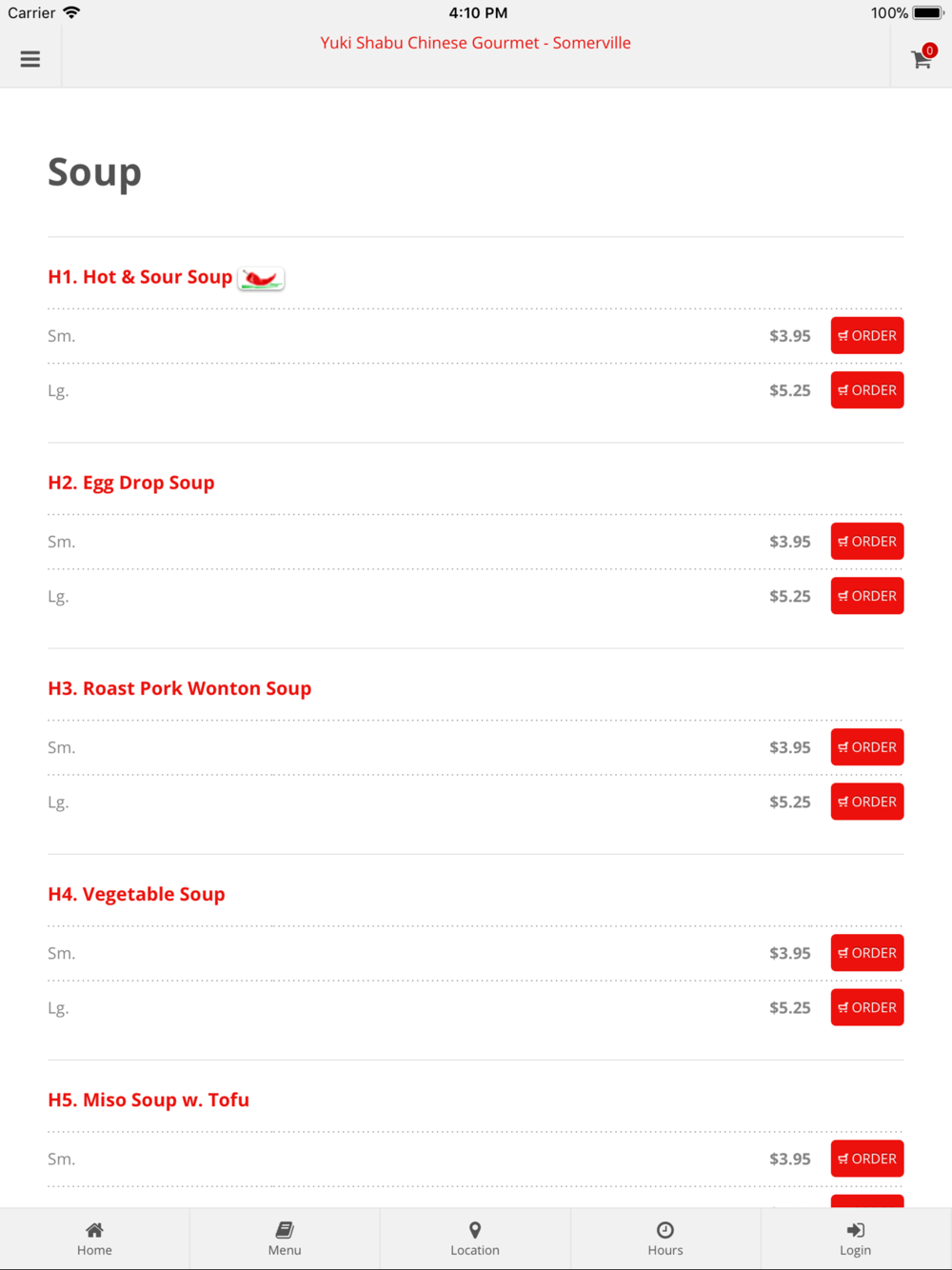The image size is (952, 1270).
Task: Open the H2. Egg Drop Soup title
Action: click(131, 483)
